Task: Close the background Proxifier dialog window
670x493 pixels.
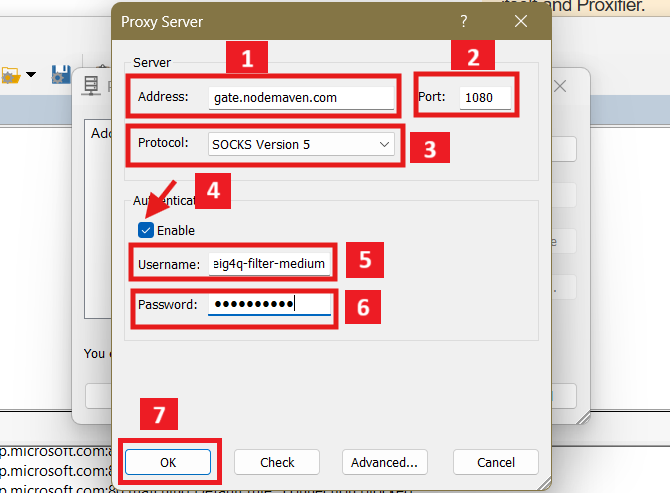Action: click(x=560, y=87)
